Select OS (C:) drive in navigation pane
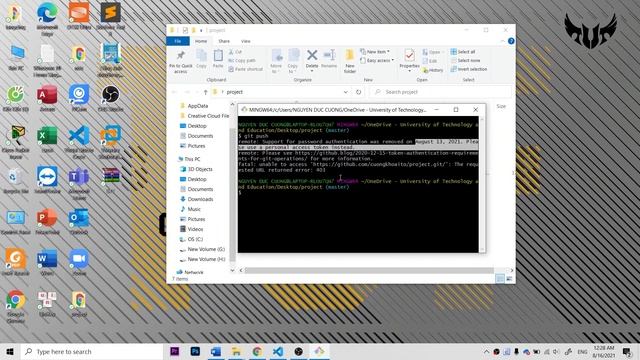 [191, 239]
